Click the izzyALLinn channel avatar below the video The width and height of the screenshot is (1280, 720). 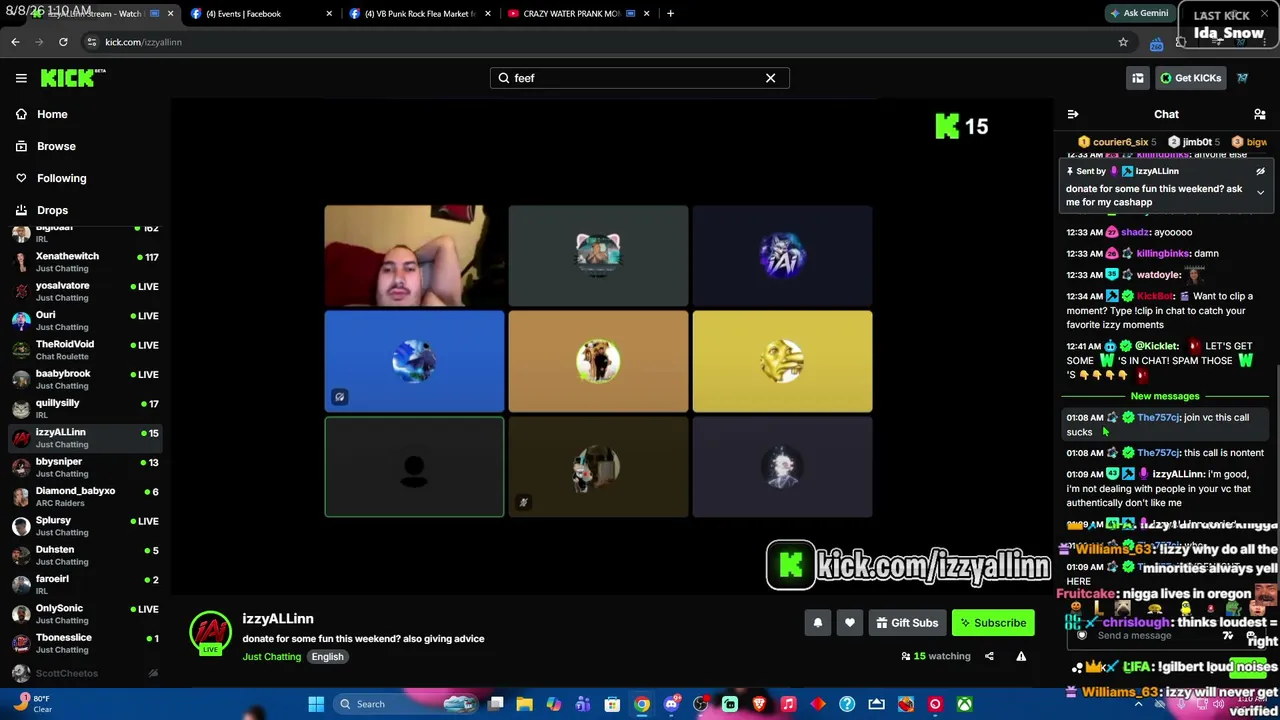click(x=210, y=632)
